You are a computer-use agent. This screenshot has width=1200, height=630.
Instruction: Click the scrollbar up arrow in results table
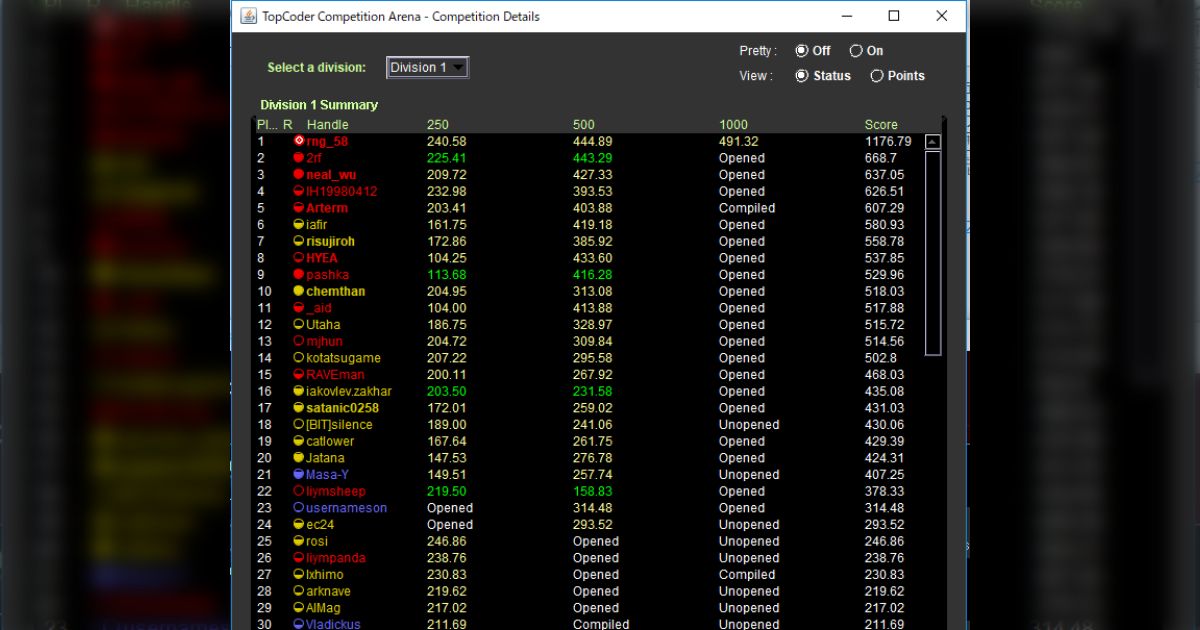point(932,142)
